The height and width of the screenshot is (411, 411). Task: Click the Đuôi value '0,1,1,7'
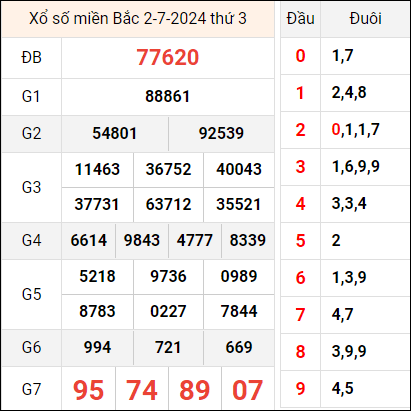pos(356,130)
